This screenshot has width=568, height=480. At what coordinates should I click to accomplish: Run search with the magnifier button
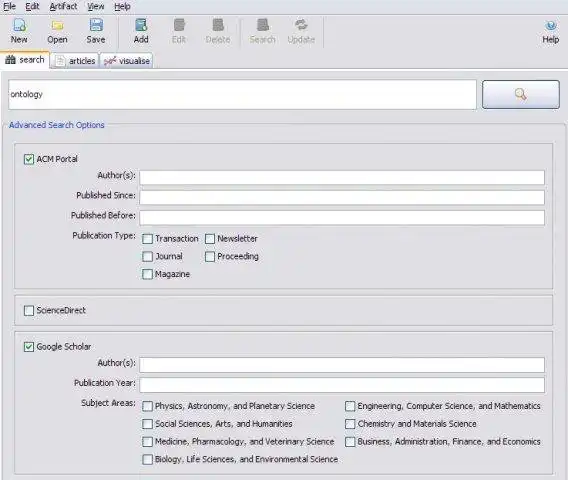pos(521,95)
